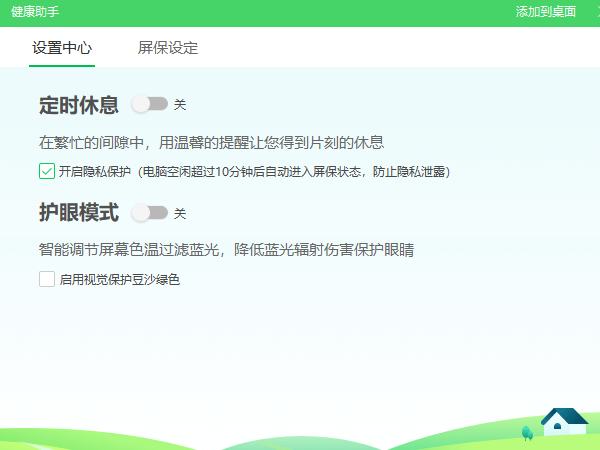Click 添加到桌面 link in title bar

click(546, 12)
